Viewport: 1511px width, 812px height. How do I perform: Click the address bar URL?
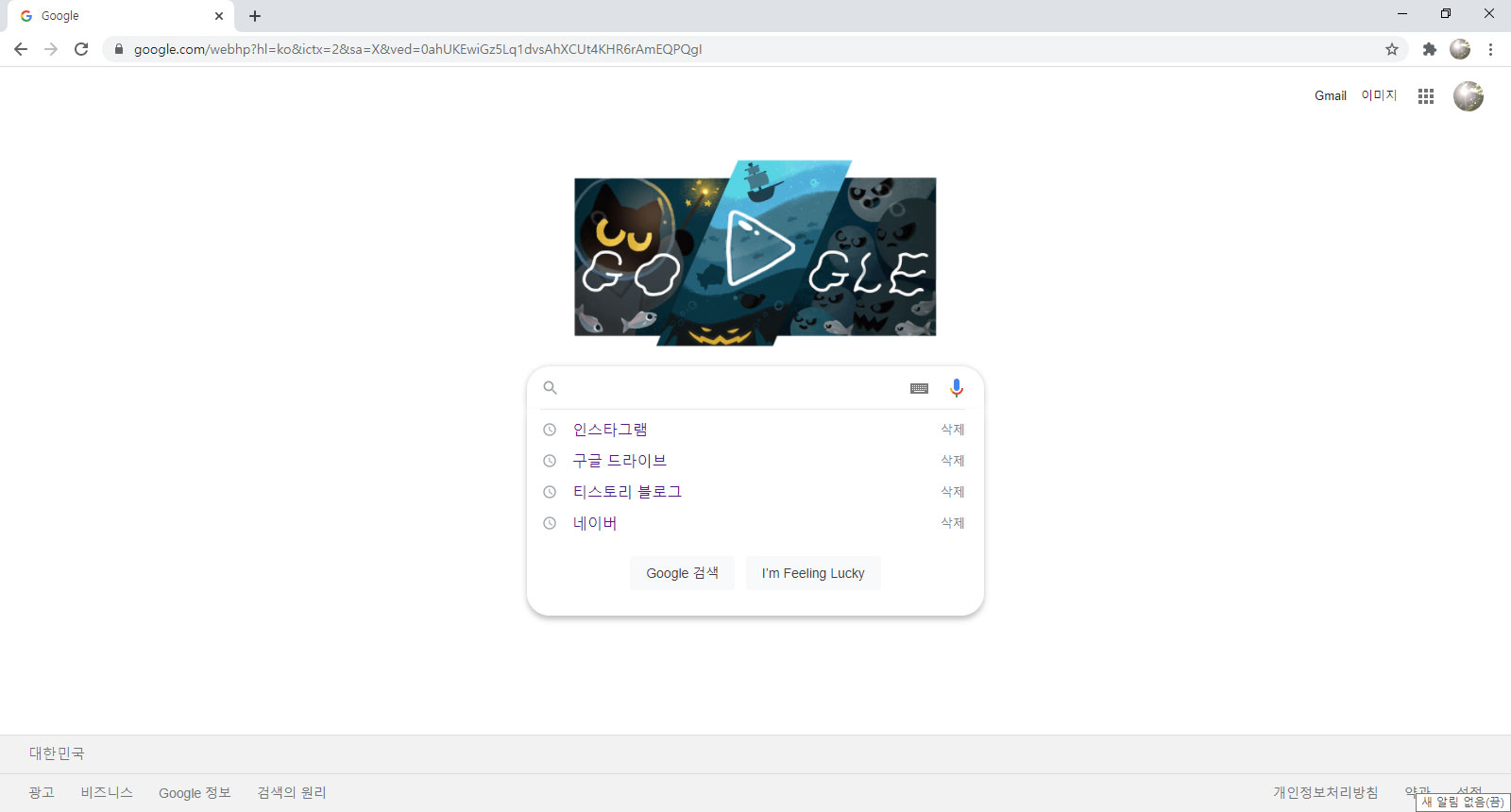coord(417,49)
